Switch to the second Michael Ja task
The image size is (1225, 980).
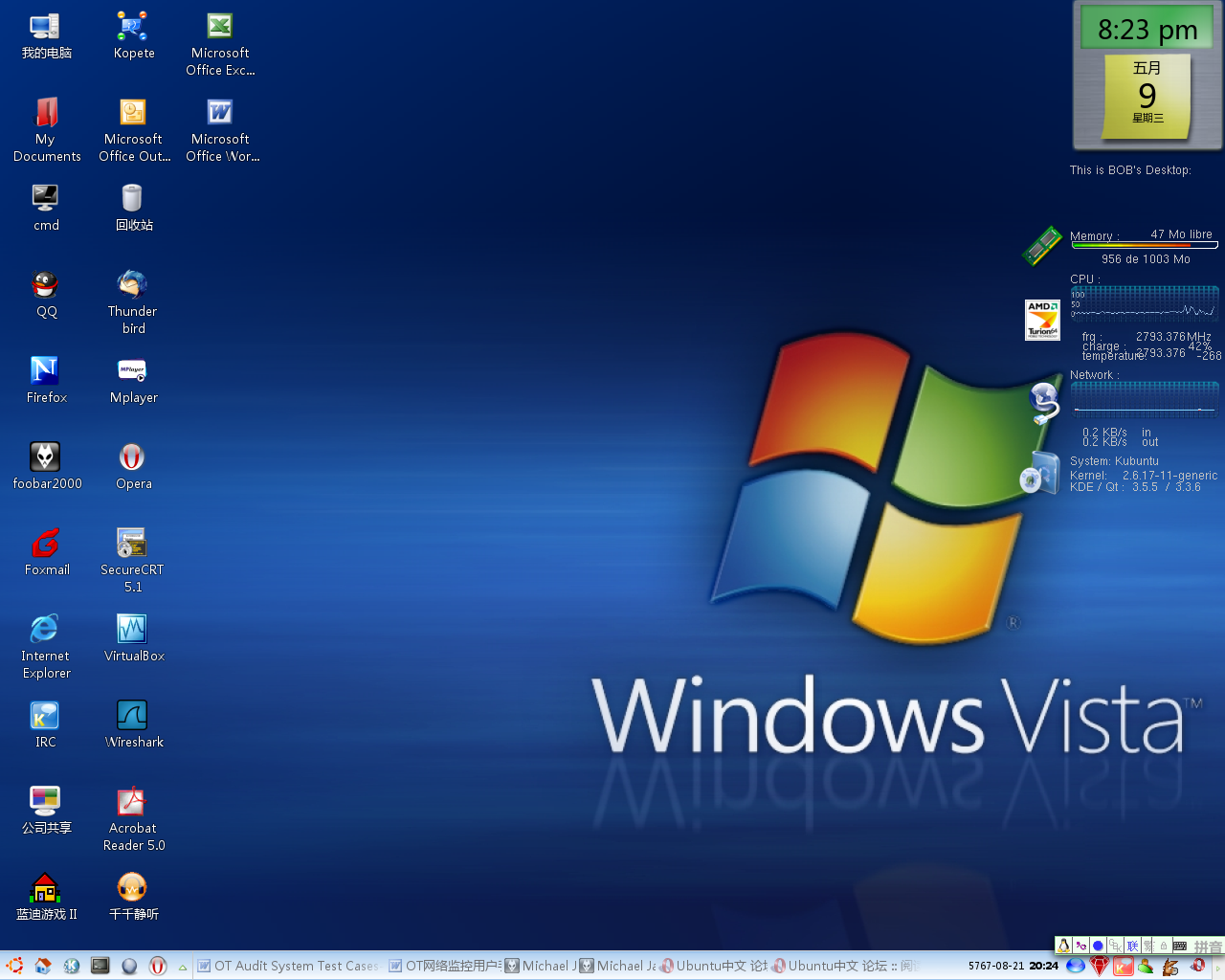coord(617,966)
